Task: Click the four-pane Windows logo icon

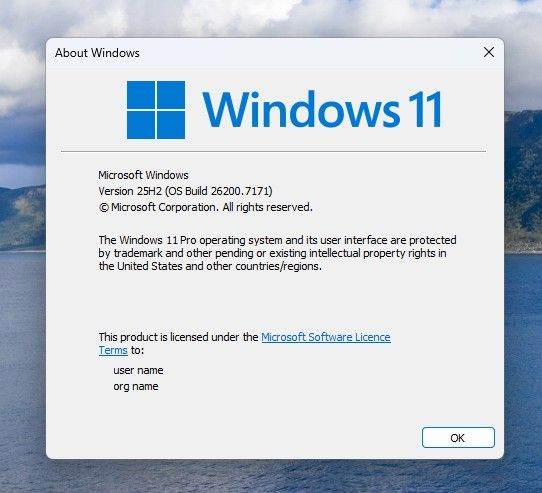Action: (x=156, y=110)
